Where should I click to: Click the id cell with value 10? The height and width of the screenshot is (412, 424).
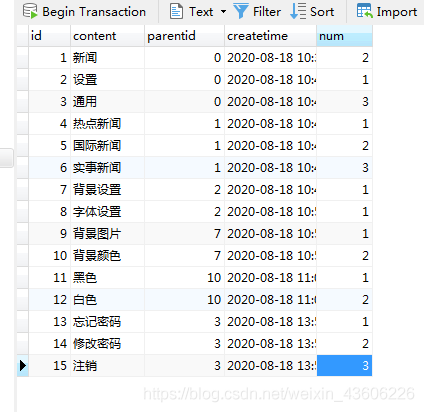[x=49, y=256]
